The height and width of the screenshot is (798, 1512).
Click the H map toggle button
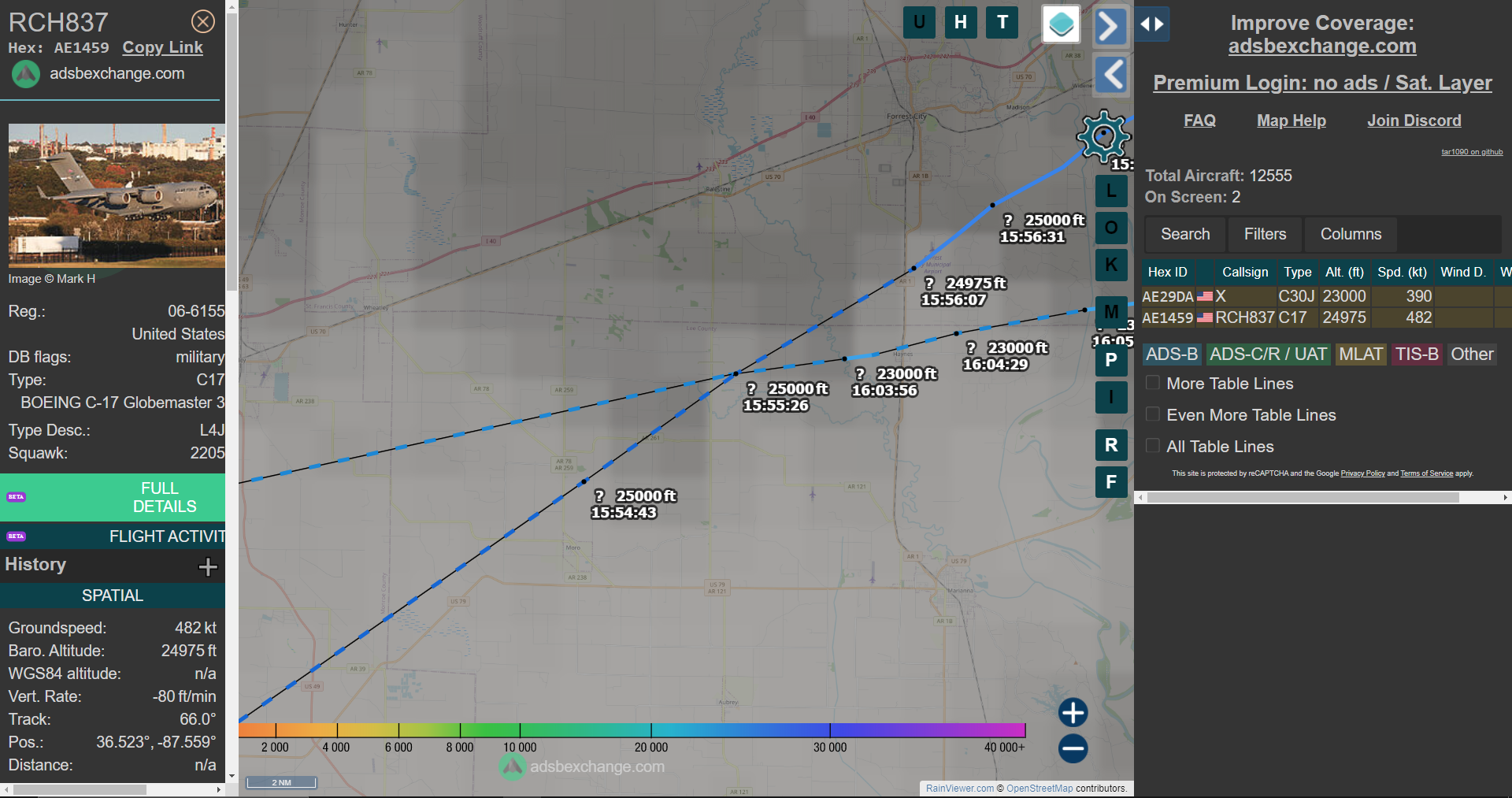click(961, 22)
